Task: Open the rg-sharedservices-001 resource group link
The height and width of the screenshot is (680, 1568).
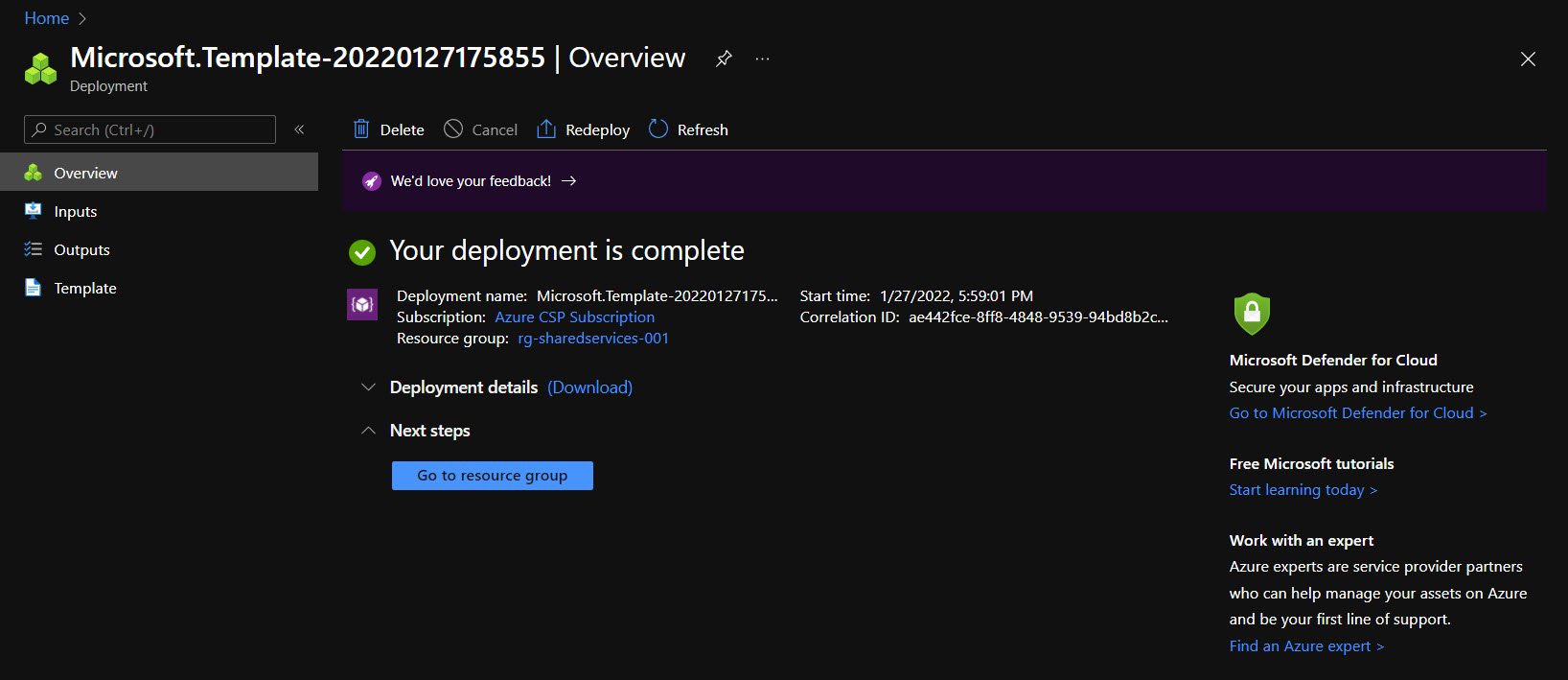Action: pyautogui.click(x=593, y=339)
